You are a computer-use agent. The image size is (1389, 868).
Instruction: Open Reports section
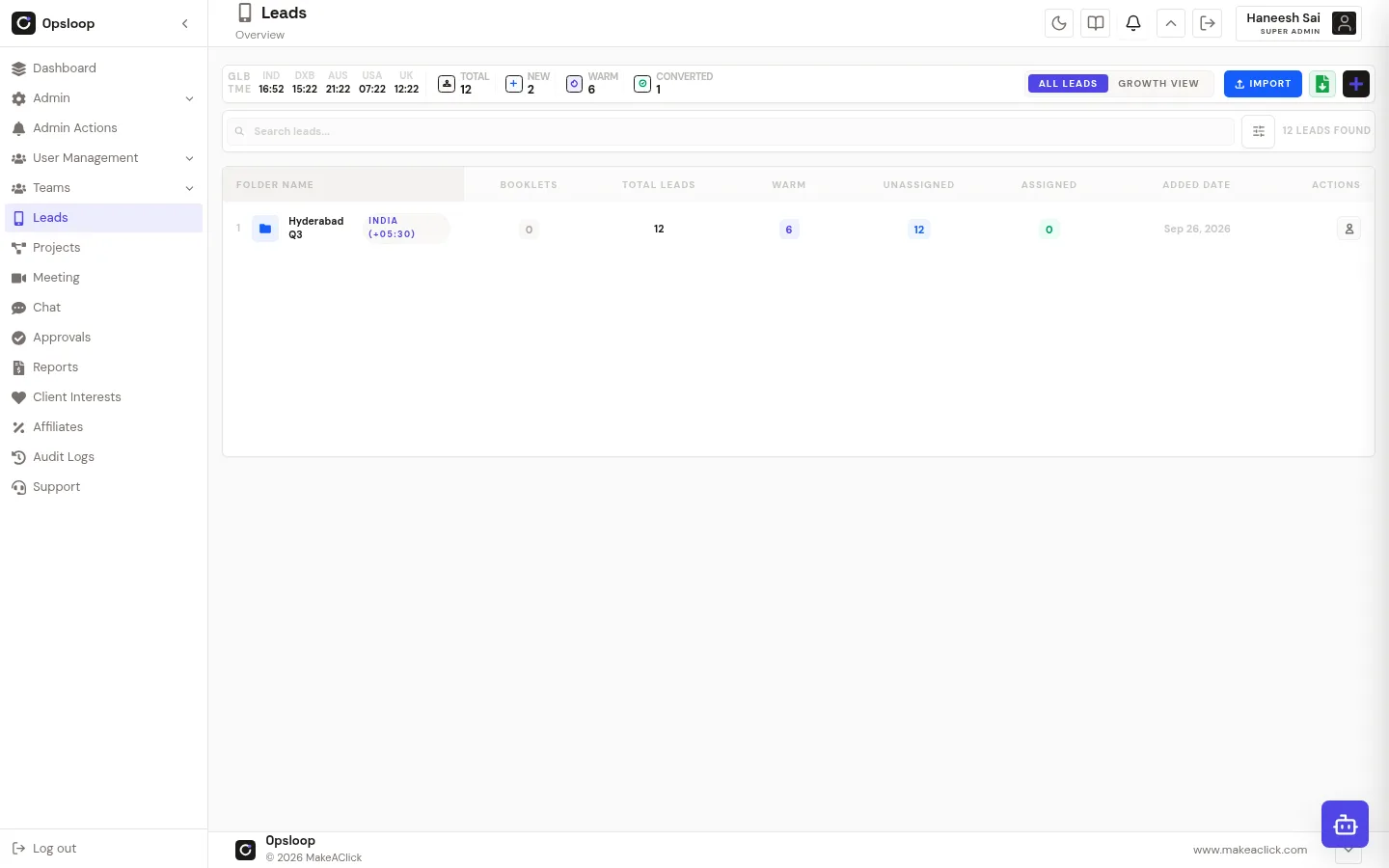click(x=103, y=367)
